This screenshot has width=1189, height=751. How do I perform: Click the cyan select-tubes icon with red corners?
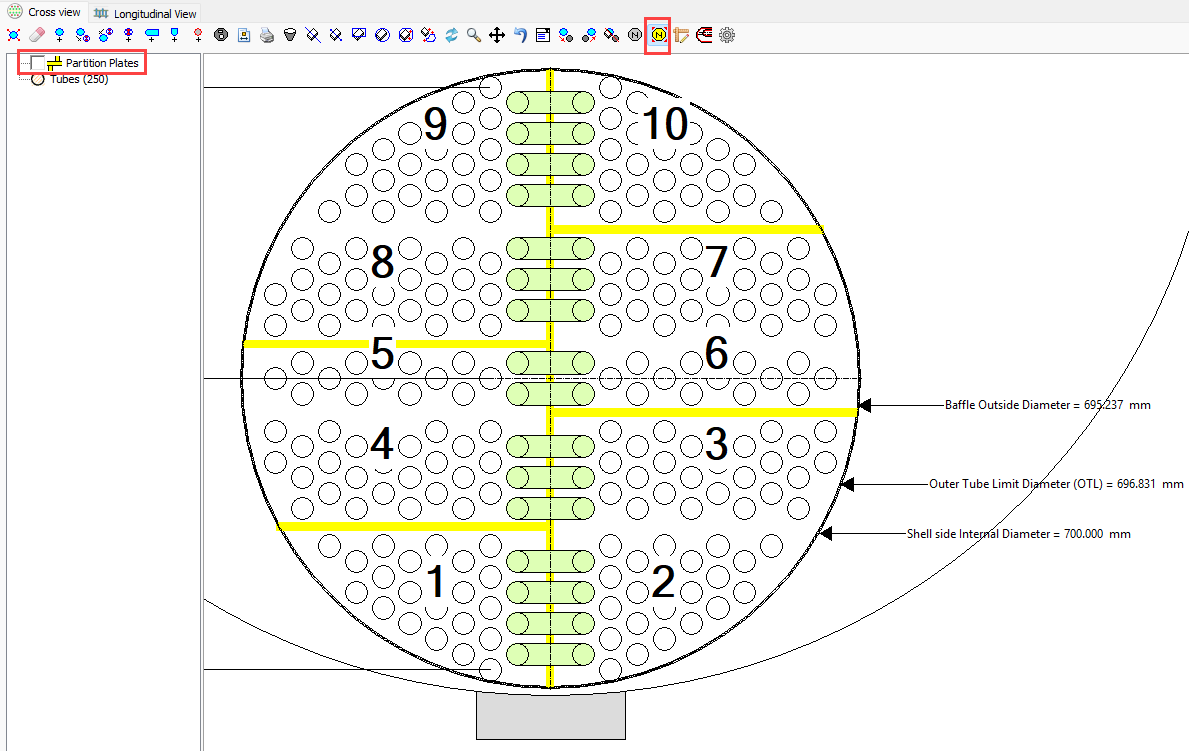pos(14,35)
